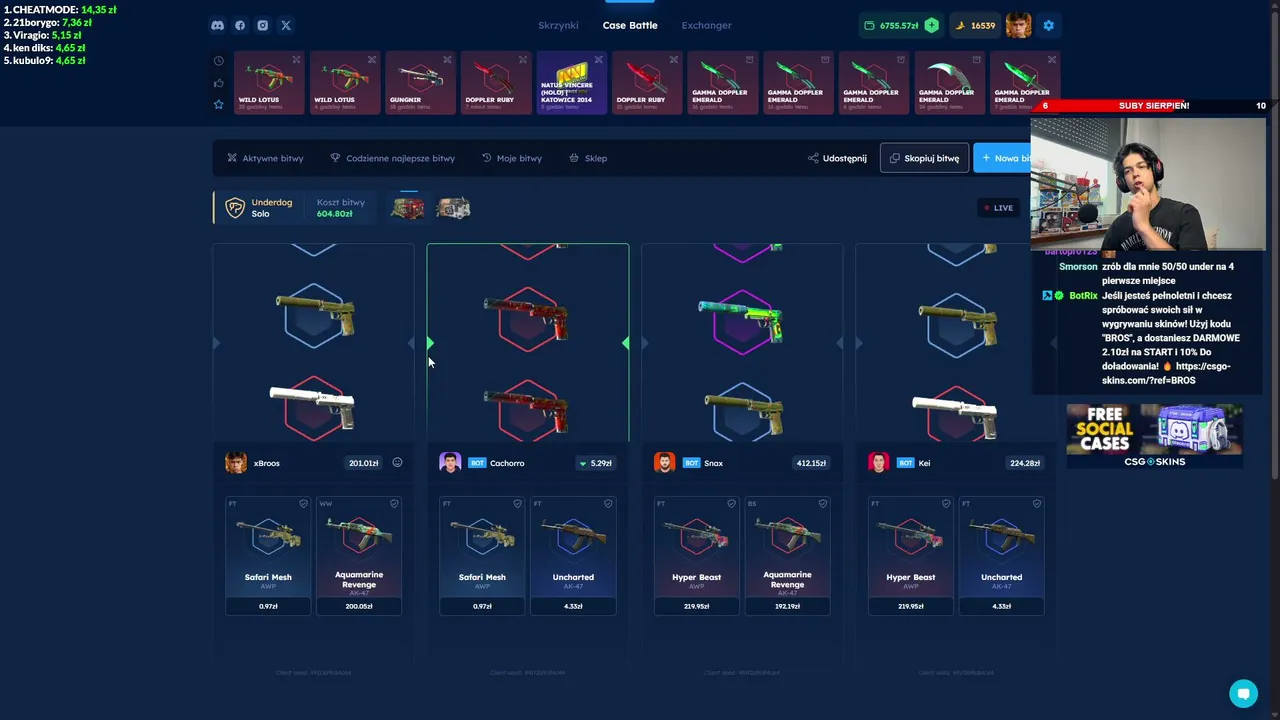
Task: Click xBroos Safari Mesh AWP card
Action: click(x=268, y=555)
